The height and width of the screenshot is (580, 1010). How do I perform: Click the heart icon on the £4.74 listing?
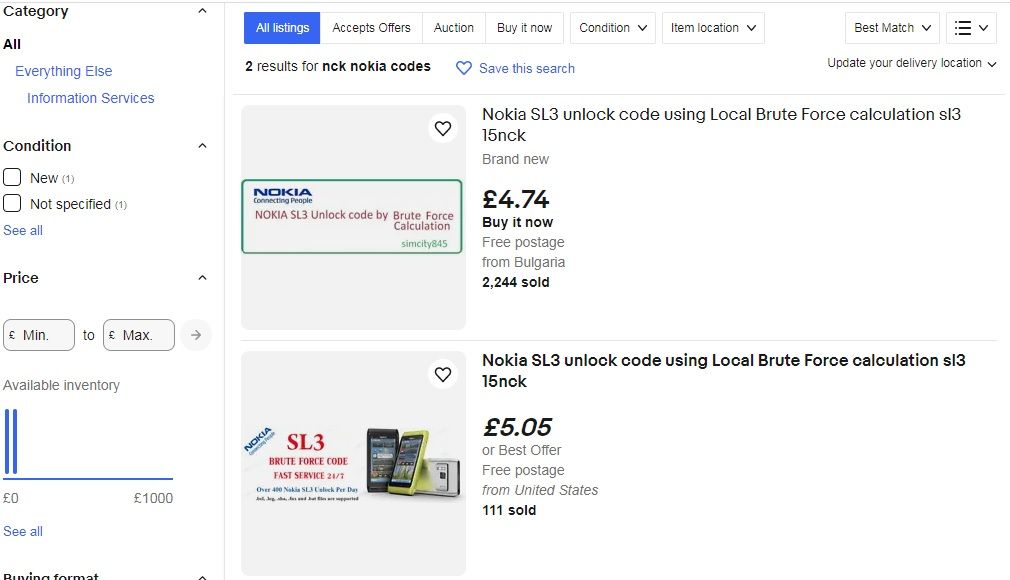click(x=443, y=128)
